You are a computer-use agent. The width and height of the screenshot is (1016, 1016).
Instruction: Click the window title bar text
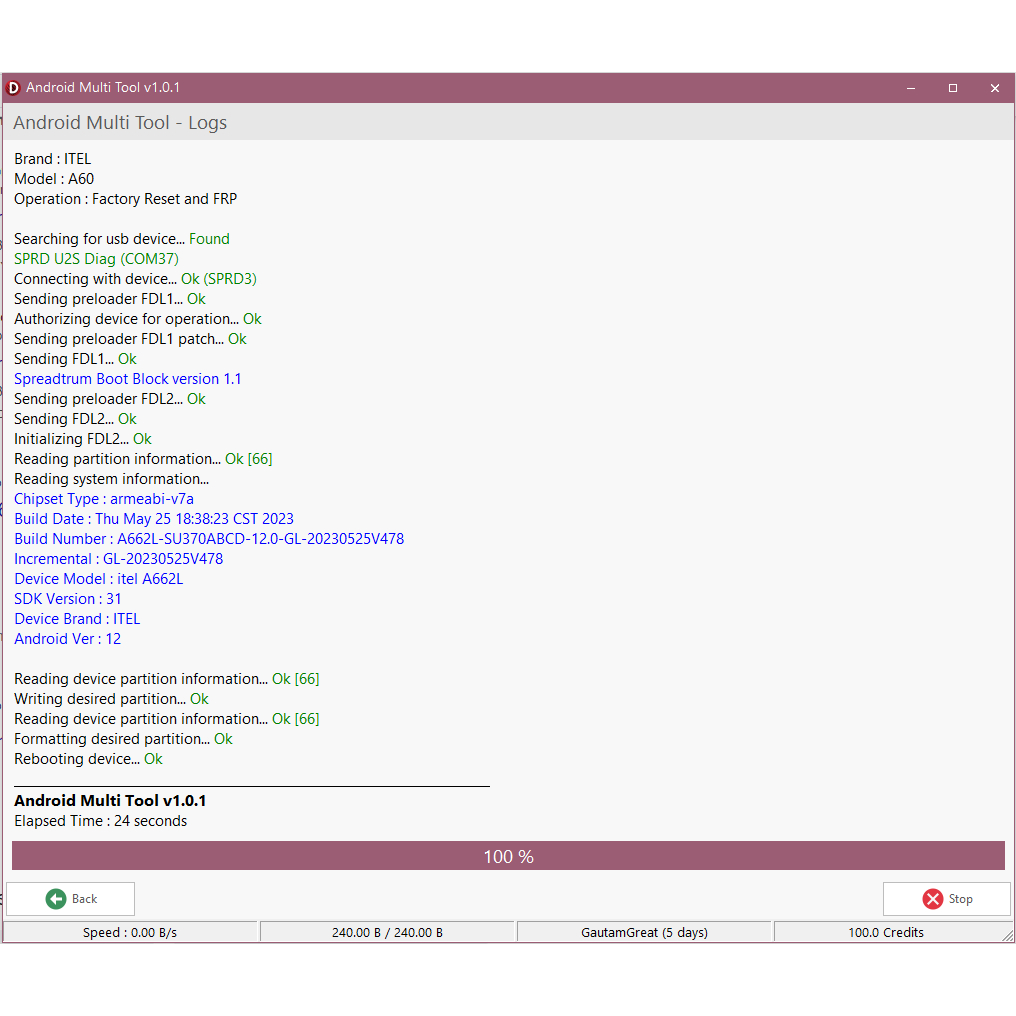[x=103, y=88]
